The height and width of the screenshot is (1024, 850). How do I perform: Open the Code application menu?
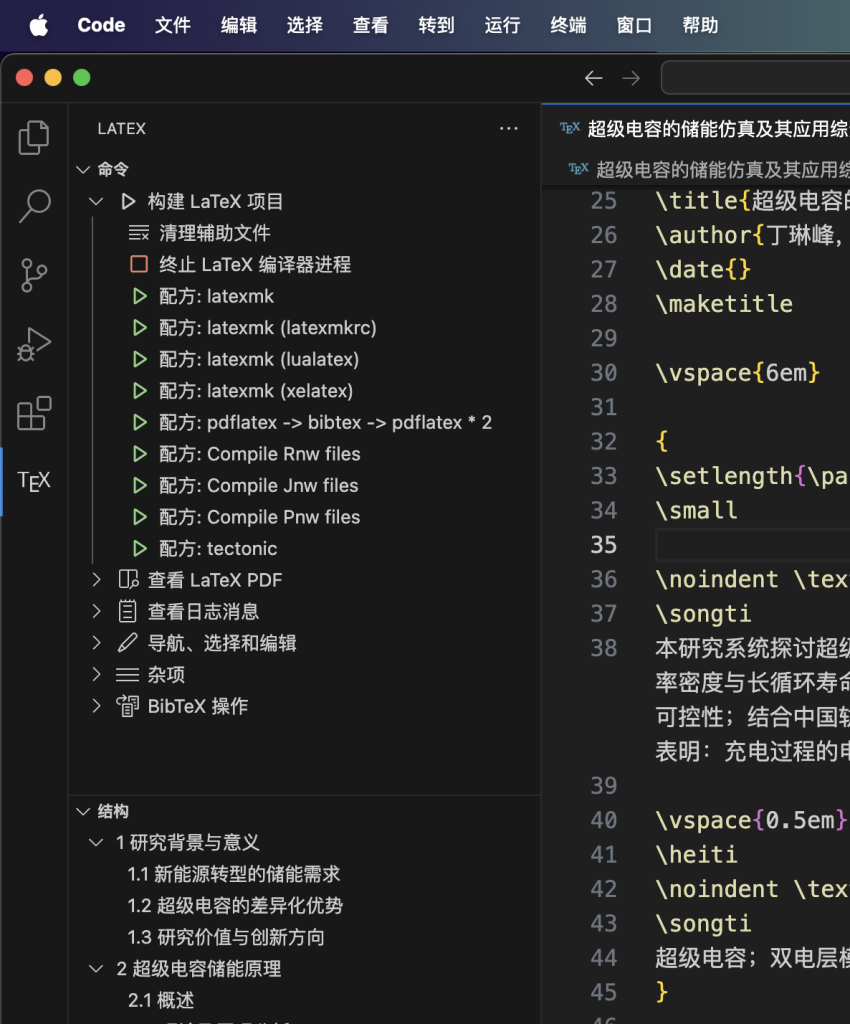(x=101, y=25)
